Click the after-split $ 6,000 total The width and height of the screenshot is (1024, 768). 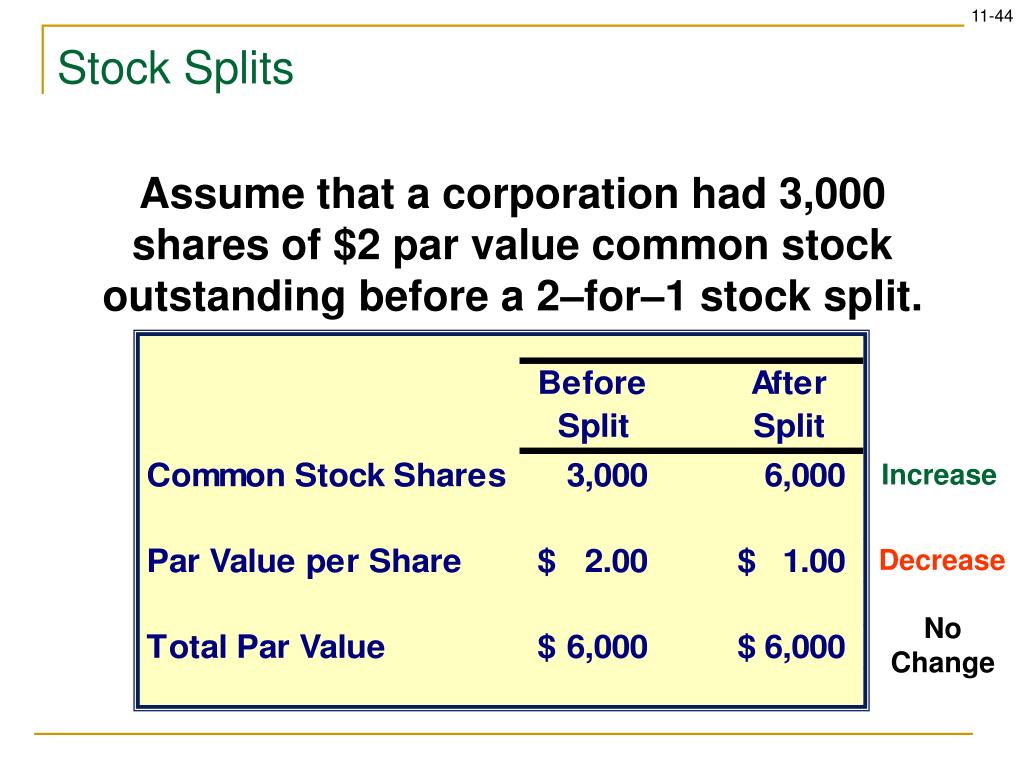click(791, 647)
